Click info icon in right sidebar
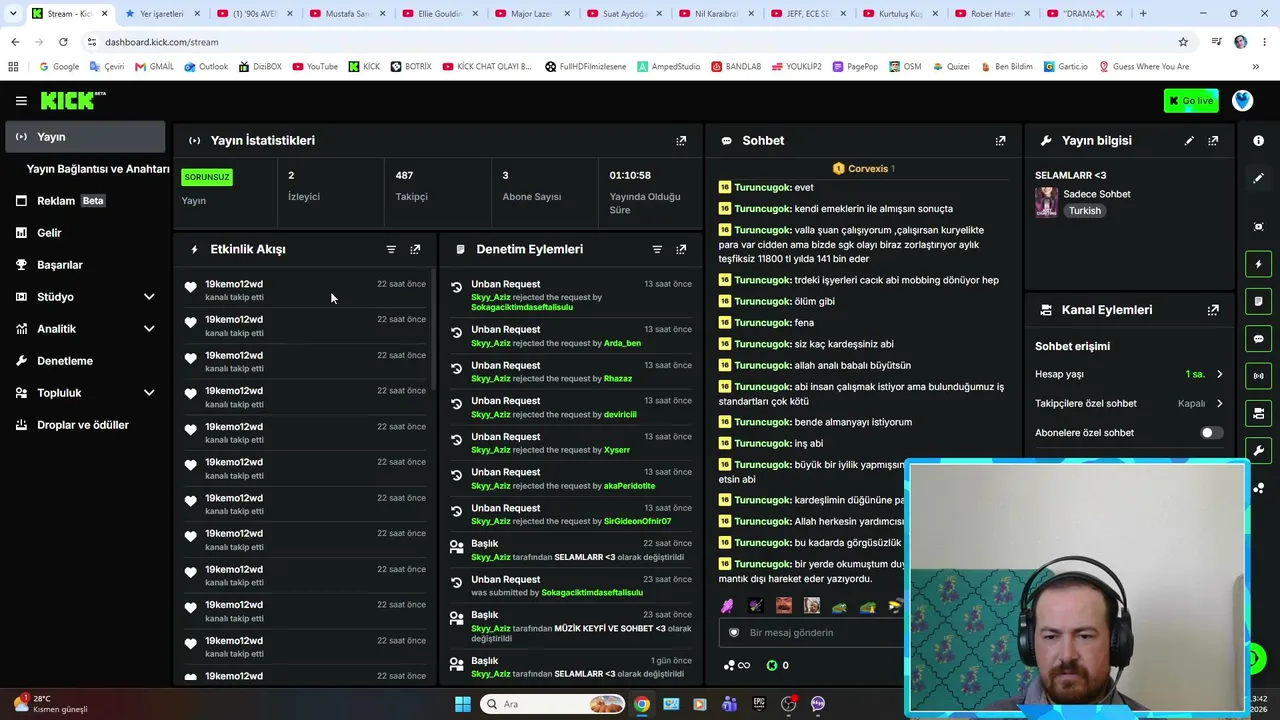The width and height of the screenshot is (1280, 720). point(1258,141)
